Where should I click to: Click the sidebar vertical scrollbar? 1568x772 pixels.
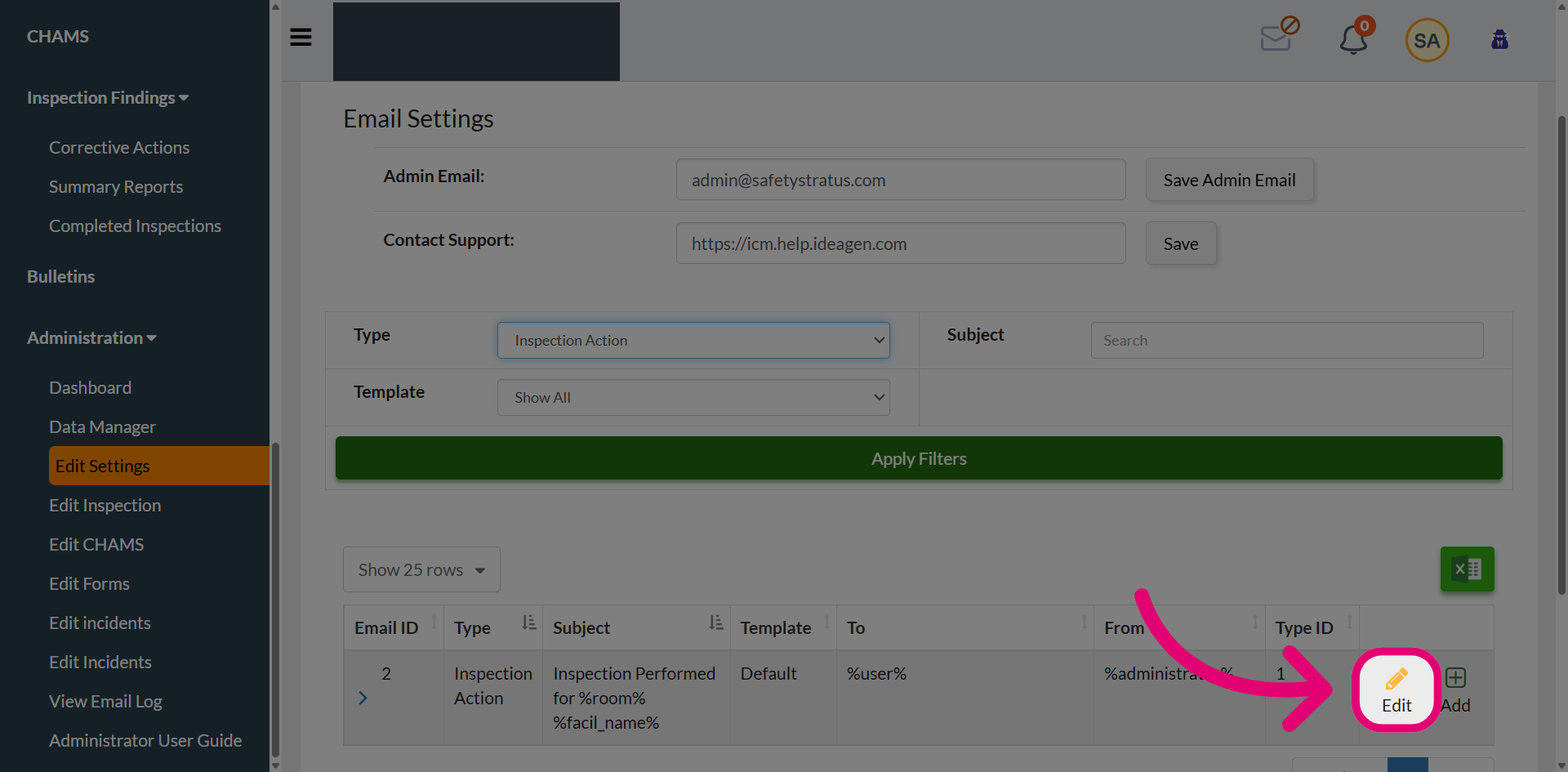click(x=275, y=600)
